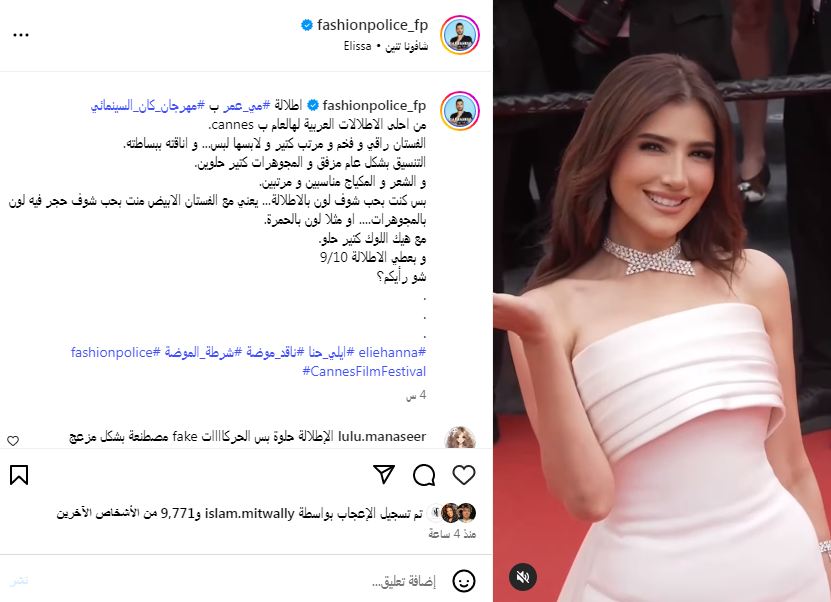Open emoji picker smiley icon
Screen dimensions: 831x602
pyautogui.click(x=464, y=581)
